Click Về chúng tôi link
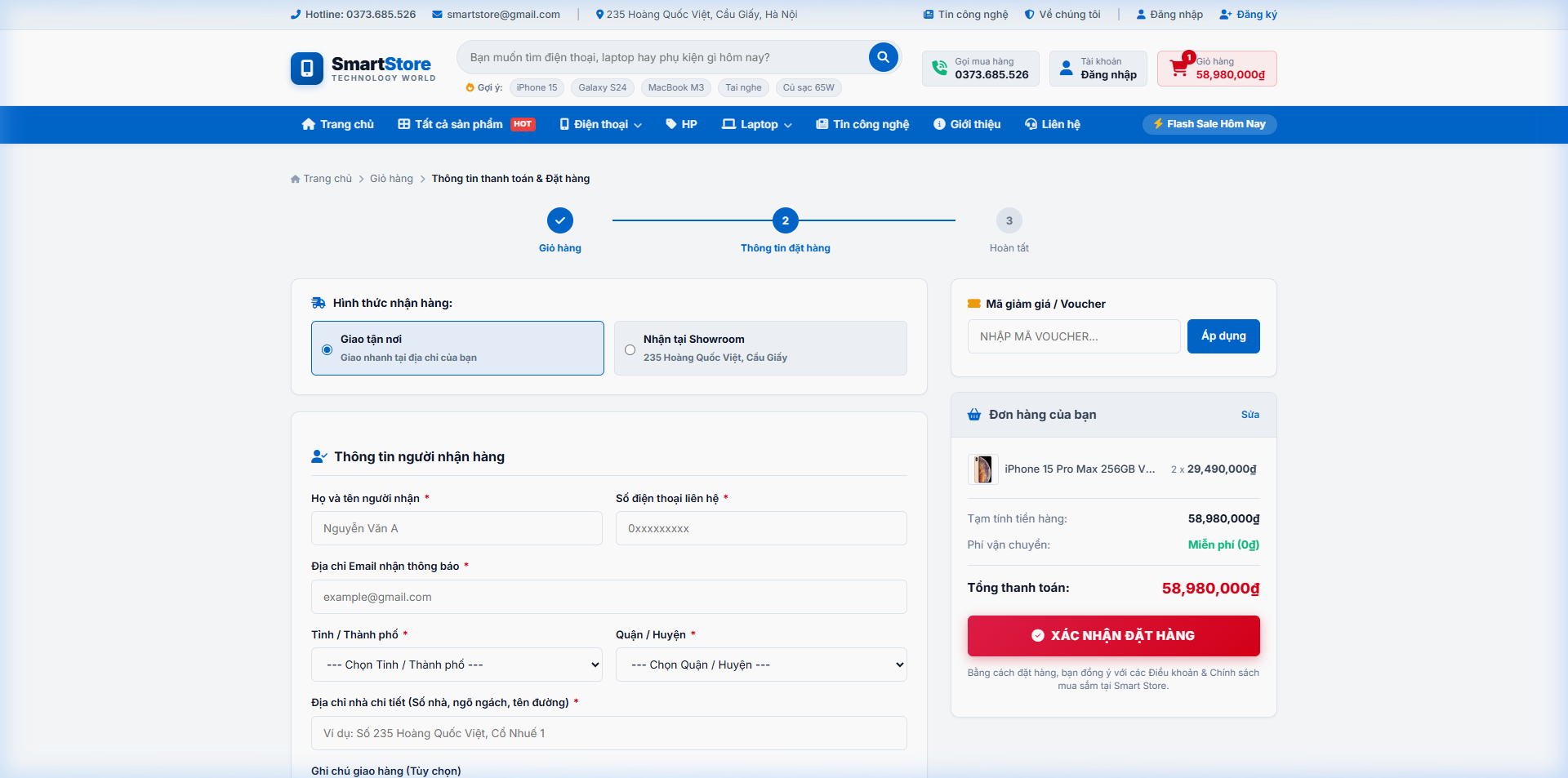The height and width of the screenshot is (778, 1568). click(1062, 14)
